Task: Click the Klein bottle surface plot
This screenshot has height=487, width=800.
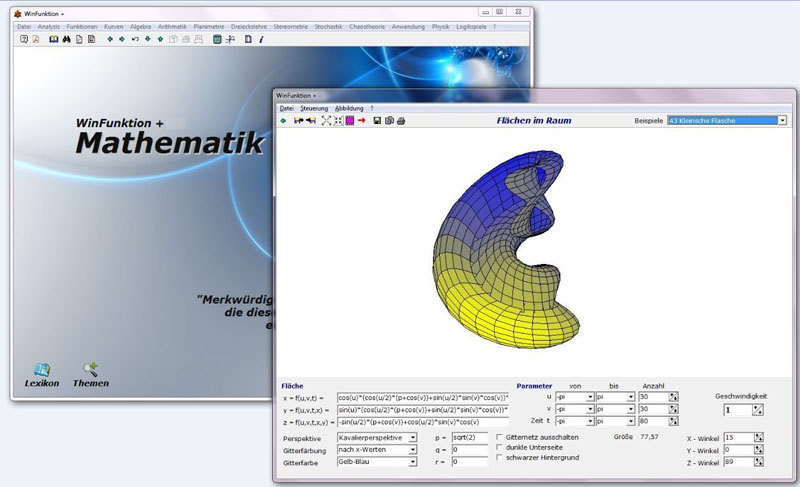Action: (x=505, y=250)
